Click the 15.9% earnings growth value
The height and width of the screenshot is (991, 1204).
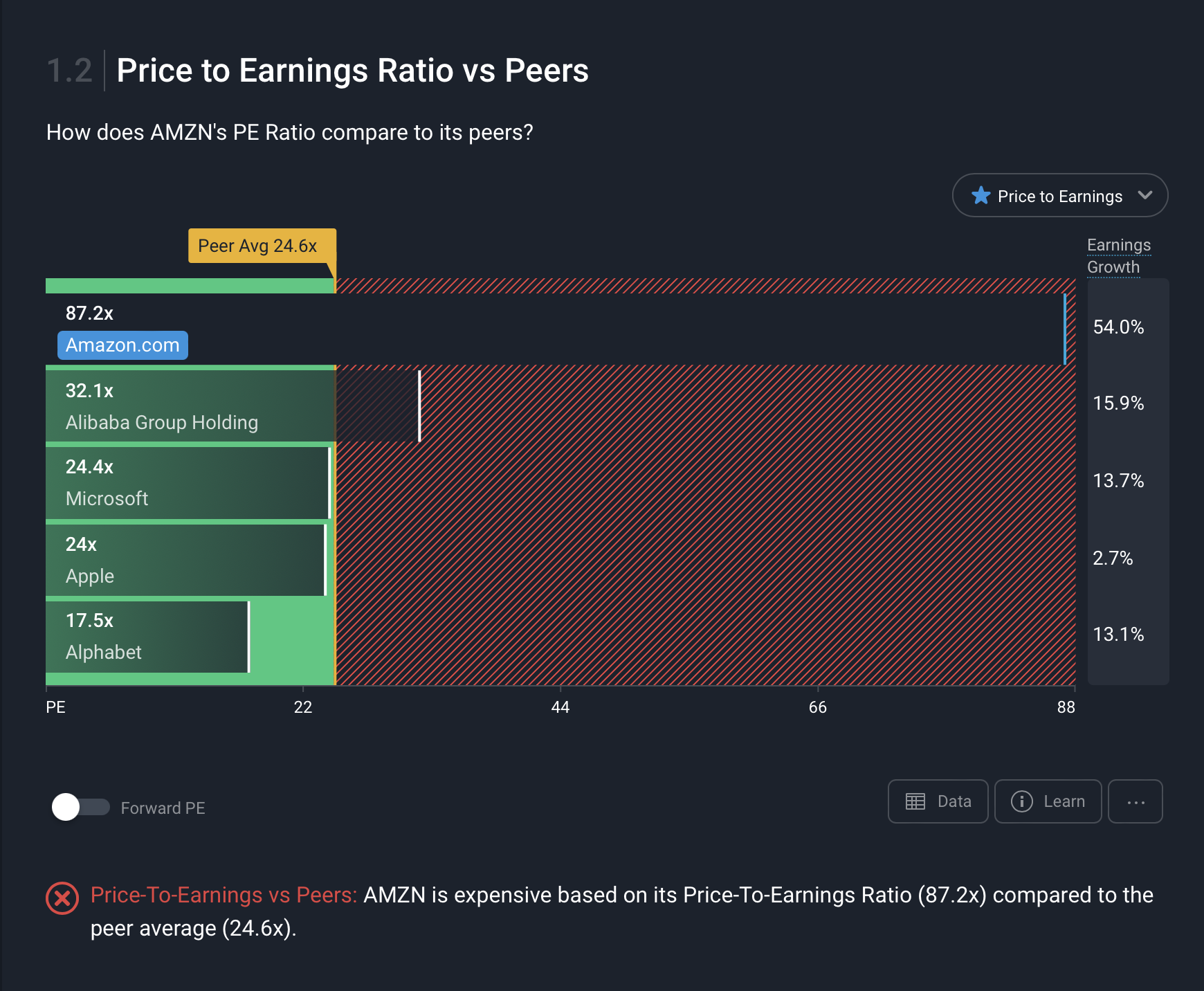click(x=1118, y=403)
